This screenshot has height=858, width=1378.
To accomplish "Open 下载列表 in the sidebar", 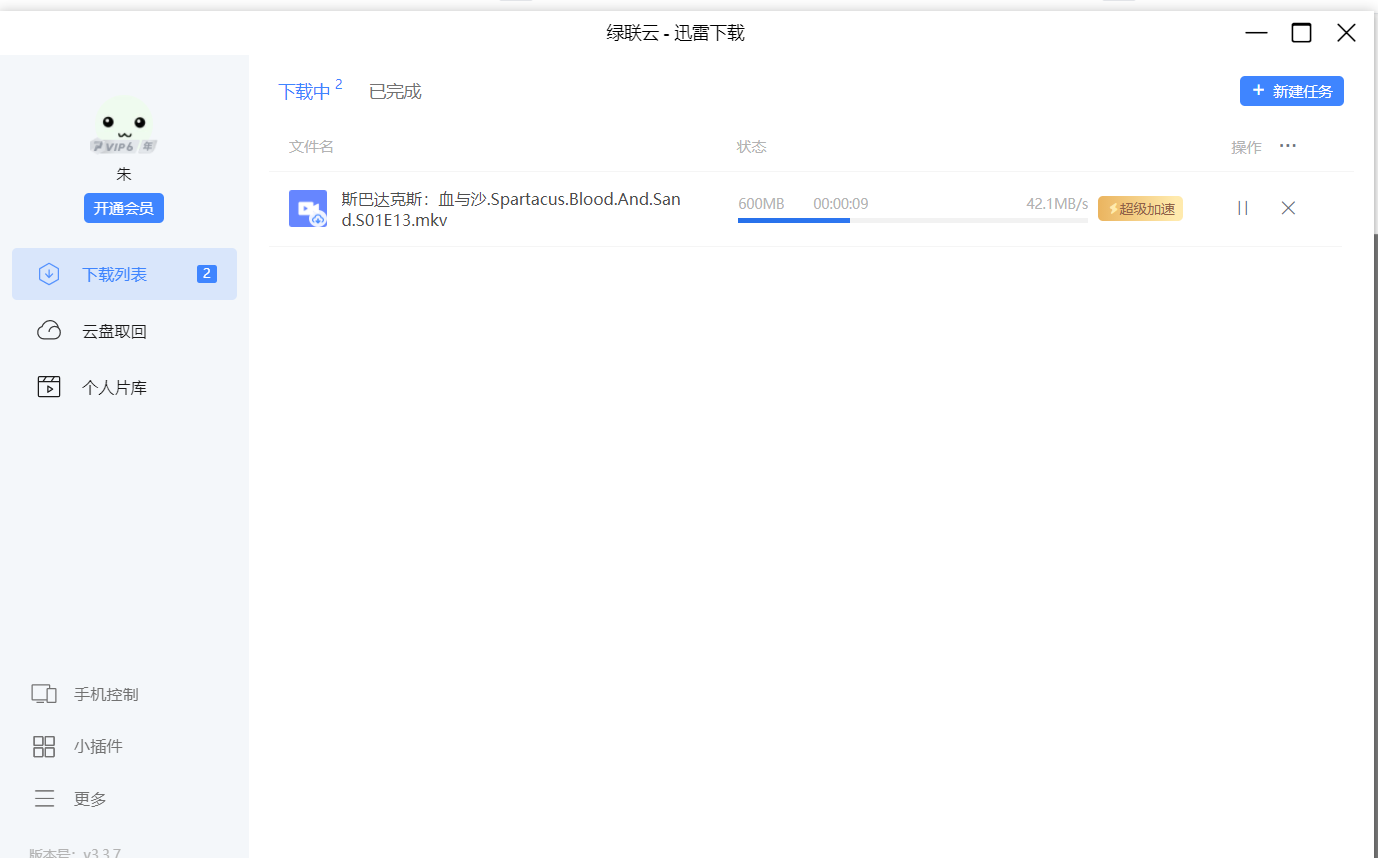I will coord(124,274).
